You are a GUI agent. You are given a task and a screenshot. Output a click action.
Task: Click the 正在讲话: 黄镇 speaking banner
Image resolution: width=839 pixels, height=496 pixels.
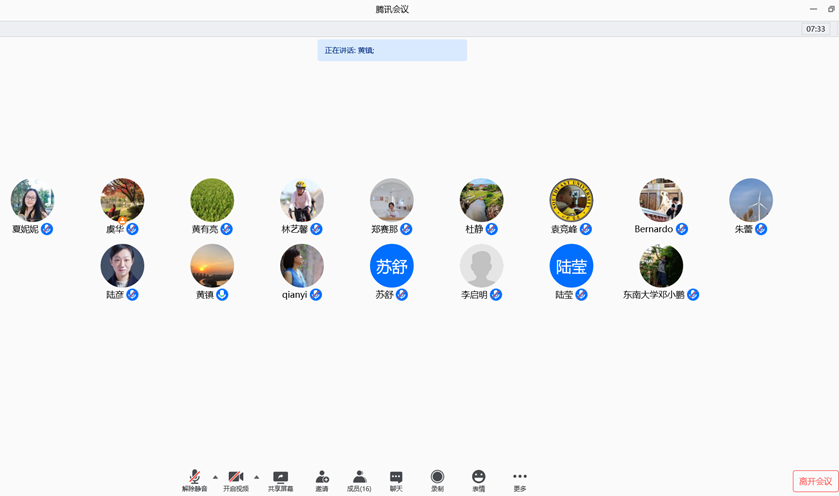click(x=392, y=50)
